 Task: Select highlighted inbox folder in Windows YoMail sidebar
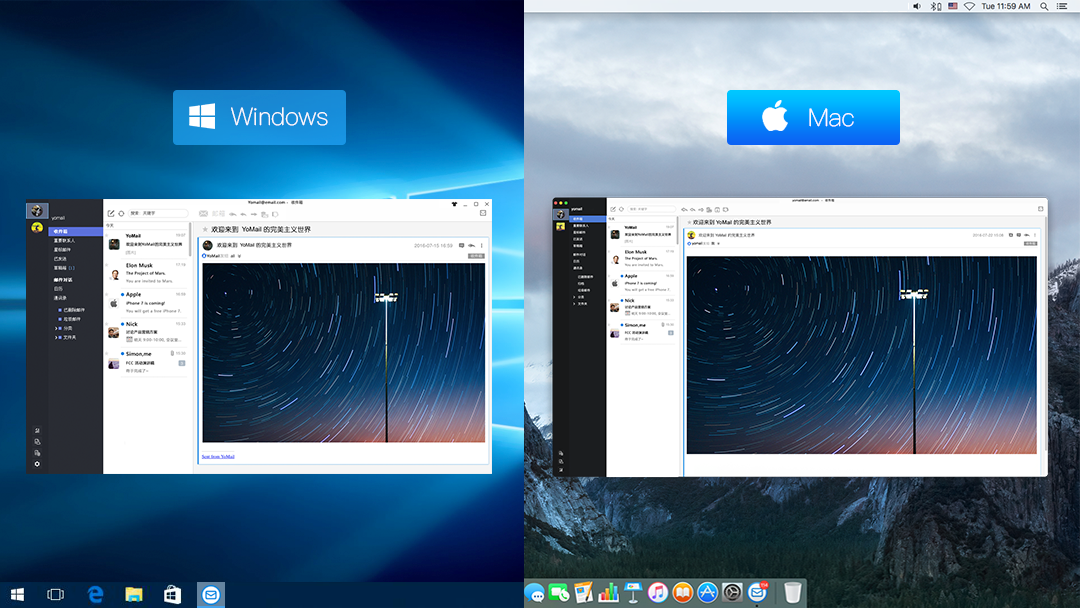point(76,231)
